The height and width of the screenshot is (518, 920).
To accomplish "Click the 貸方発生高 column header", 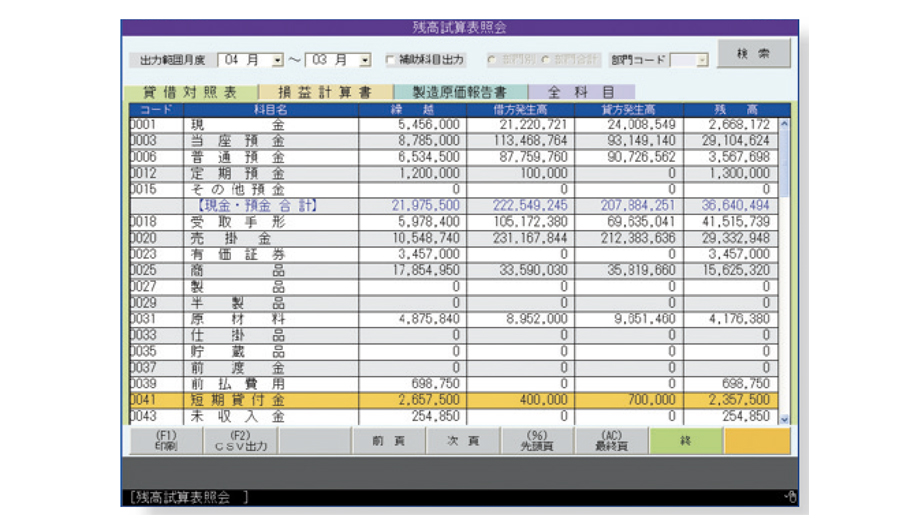I will click(628, 110).
